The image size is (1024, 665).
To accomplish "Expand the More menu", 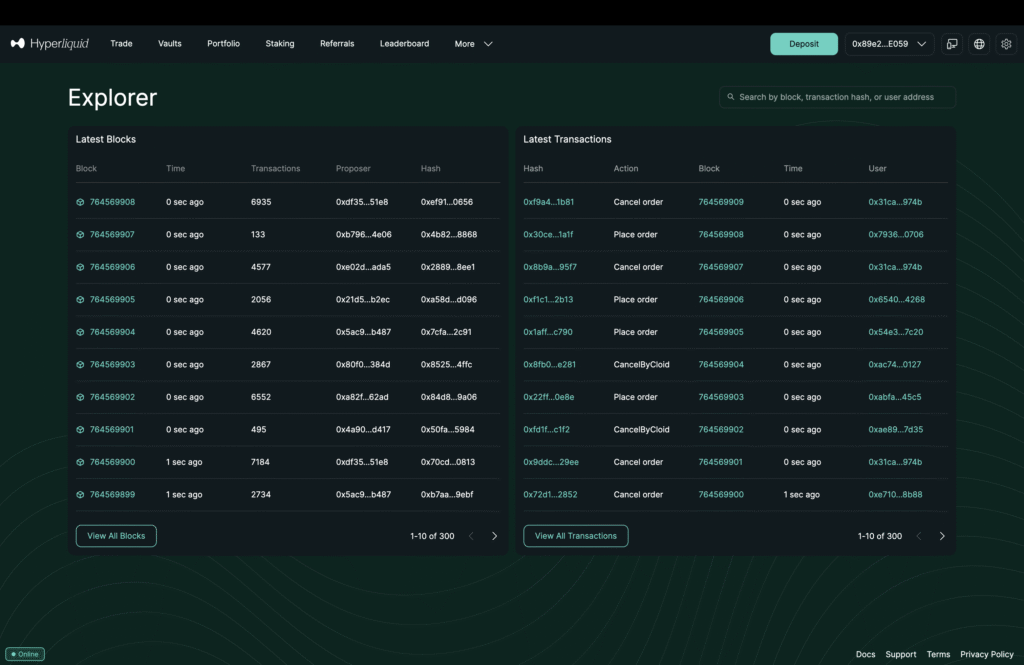I will (x=474, y=44).
